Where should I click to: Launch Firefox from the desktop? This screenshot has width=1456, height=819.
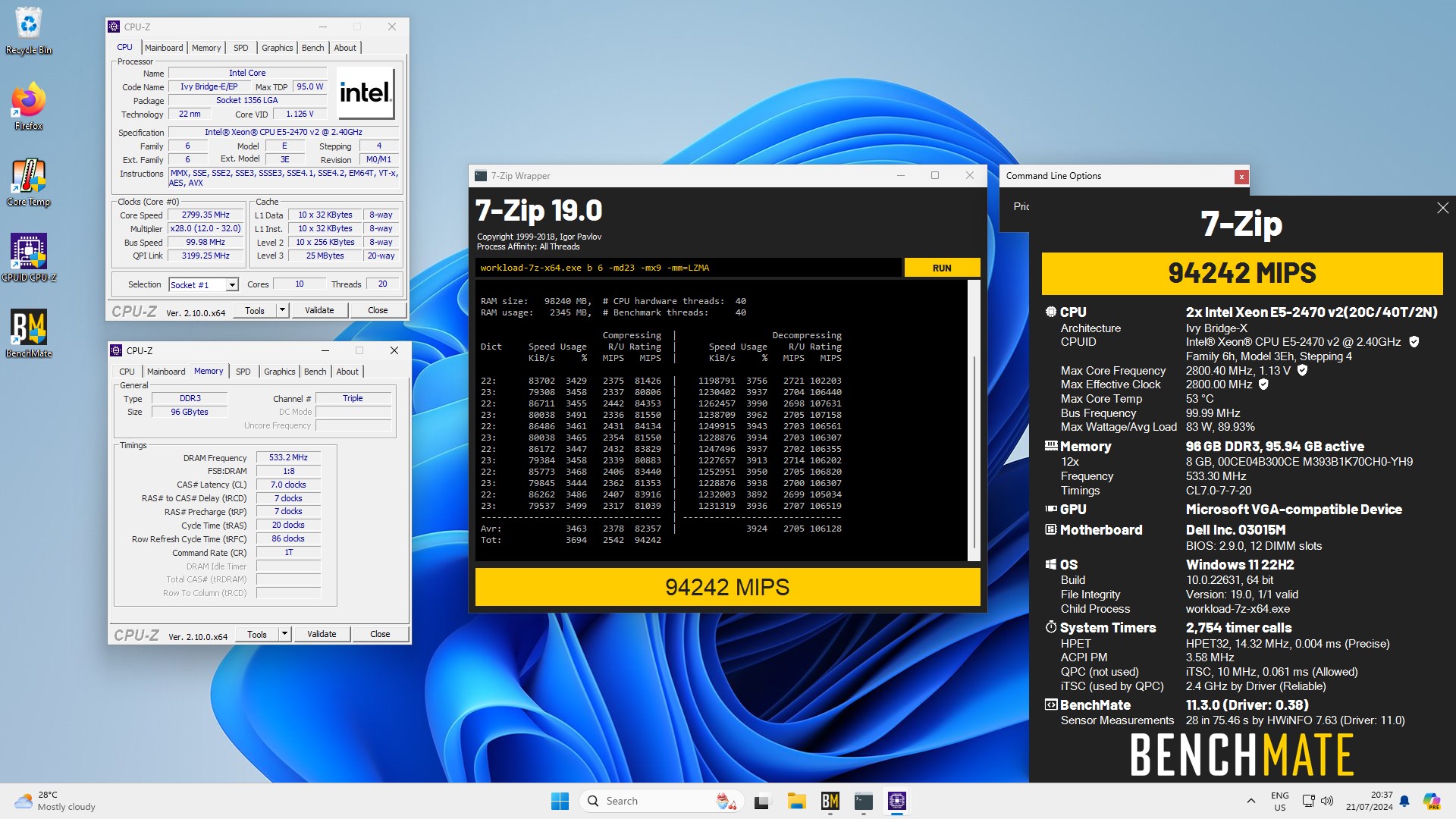pos(29,106)
